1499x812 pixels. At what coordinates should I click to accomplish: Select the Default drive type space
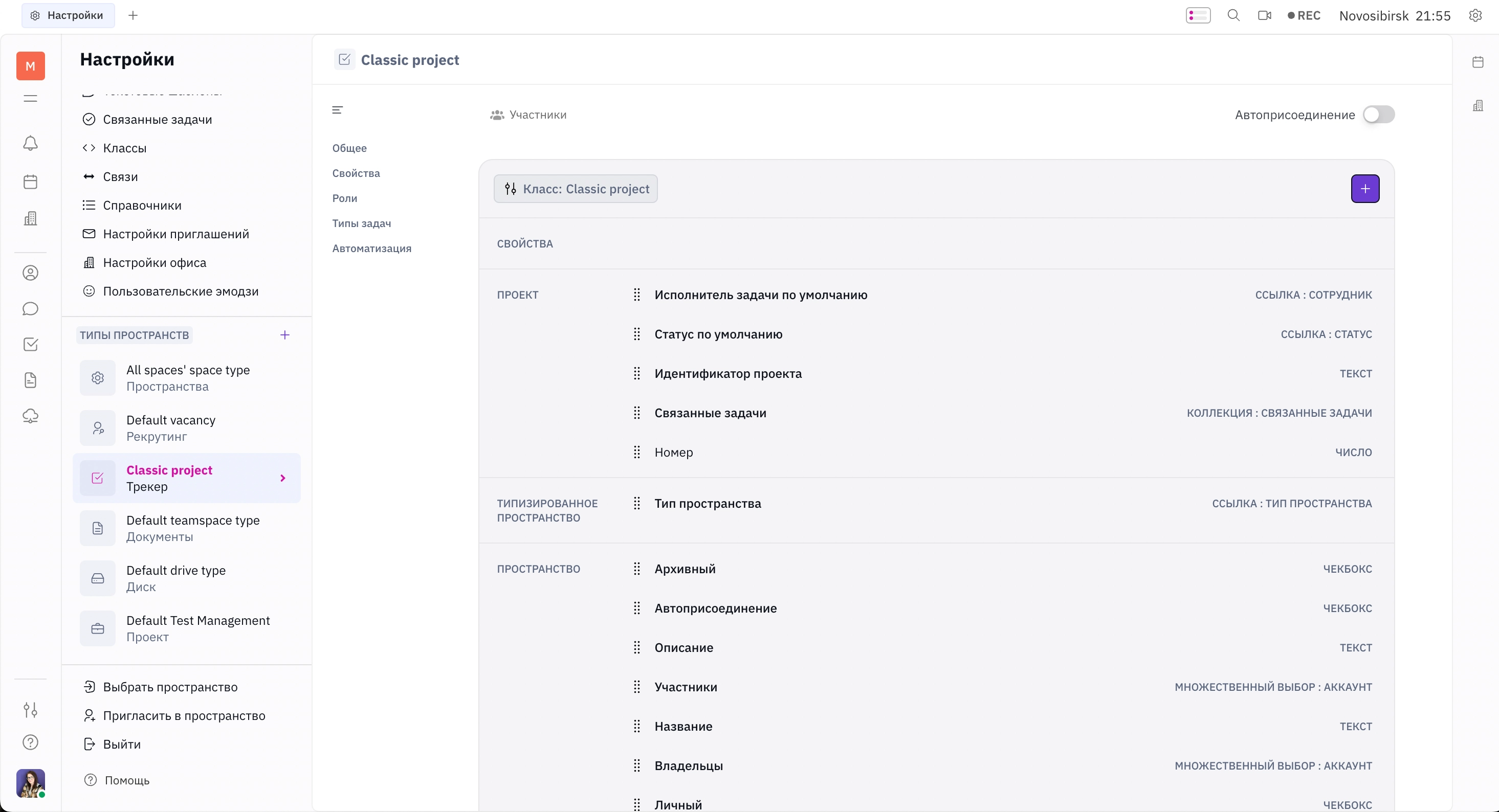(186, 578)
